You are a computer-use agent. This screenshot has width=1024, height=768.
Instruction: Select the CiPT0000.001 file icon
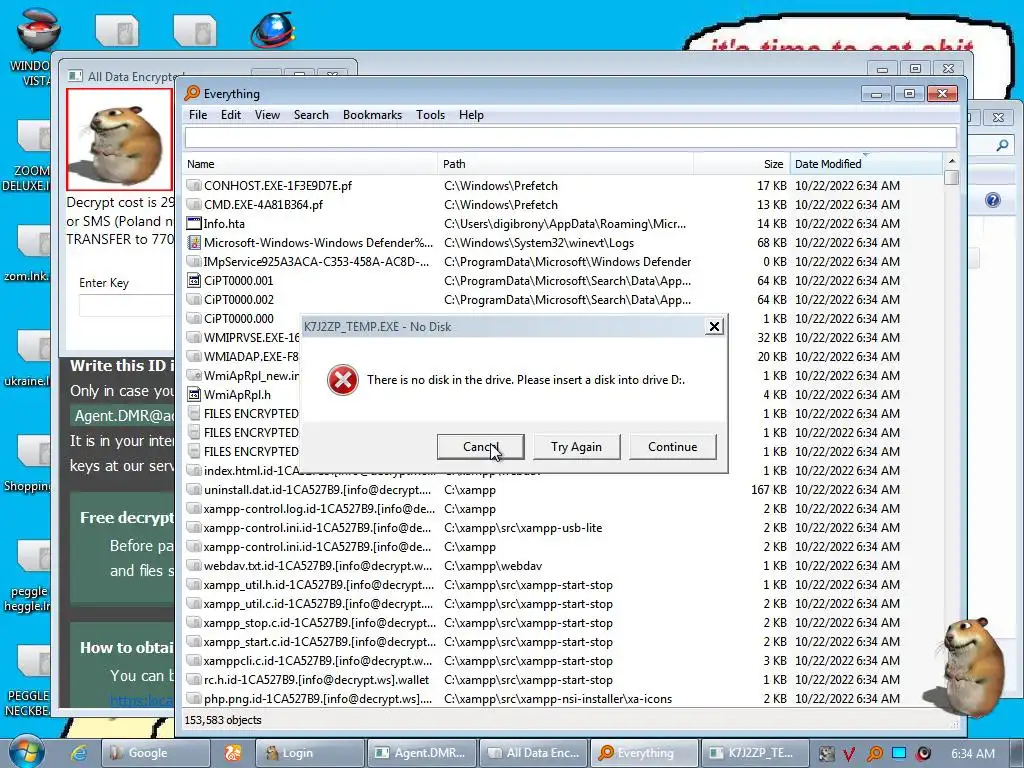[x=193, y=280]
